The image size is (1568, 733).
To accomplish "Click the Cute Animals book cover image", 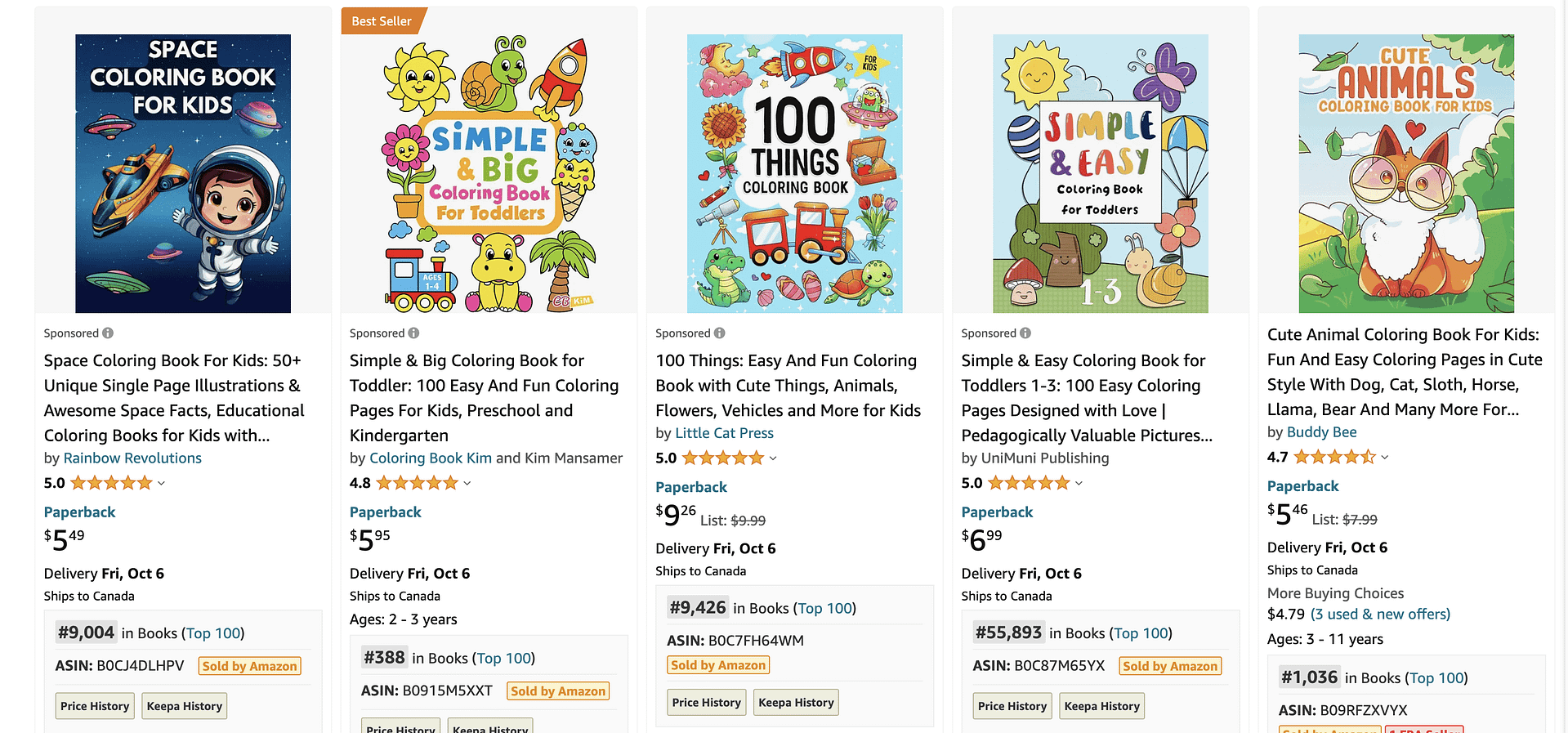I will coord(1405,173).
